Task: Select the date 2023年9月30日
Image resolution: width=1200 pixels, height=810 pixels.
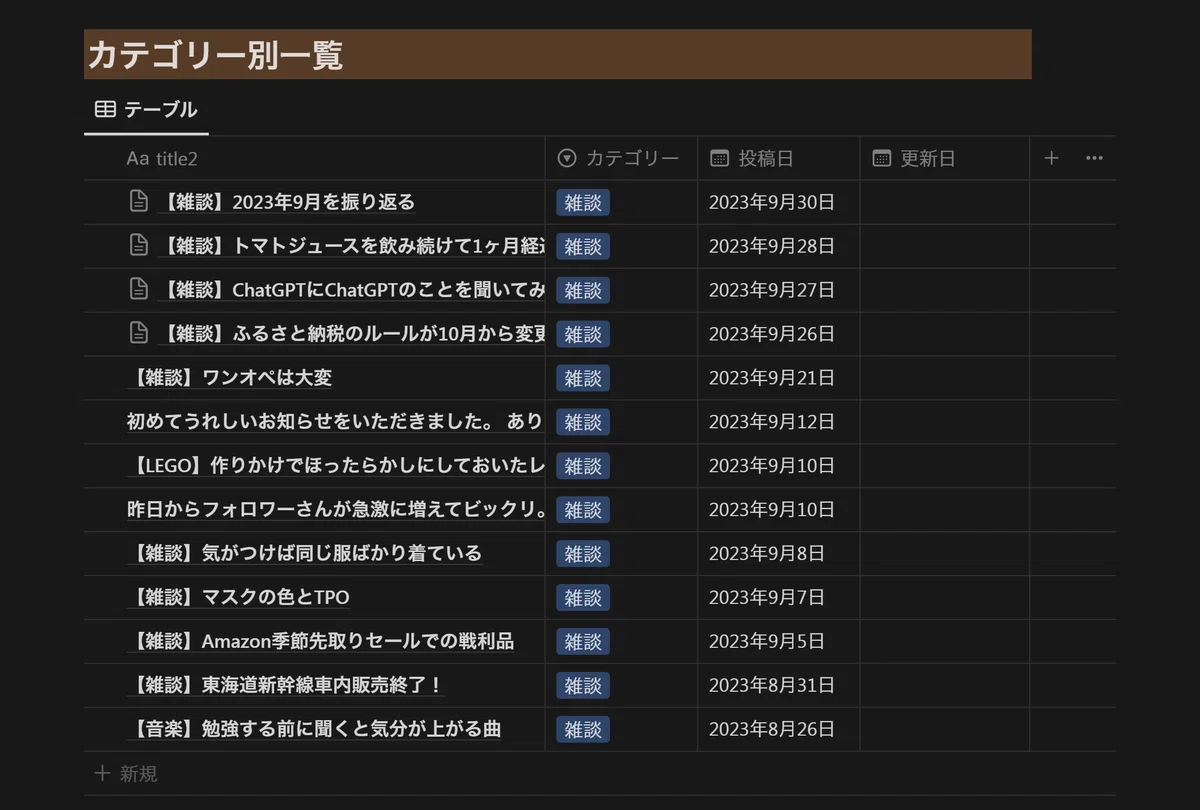Action: (771, 202)
